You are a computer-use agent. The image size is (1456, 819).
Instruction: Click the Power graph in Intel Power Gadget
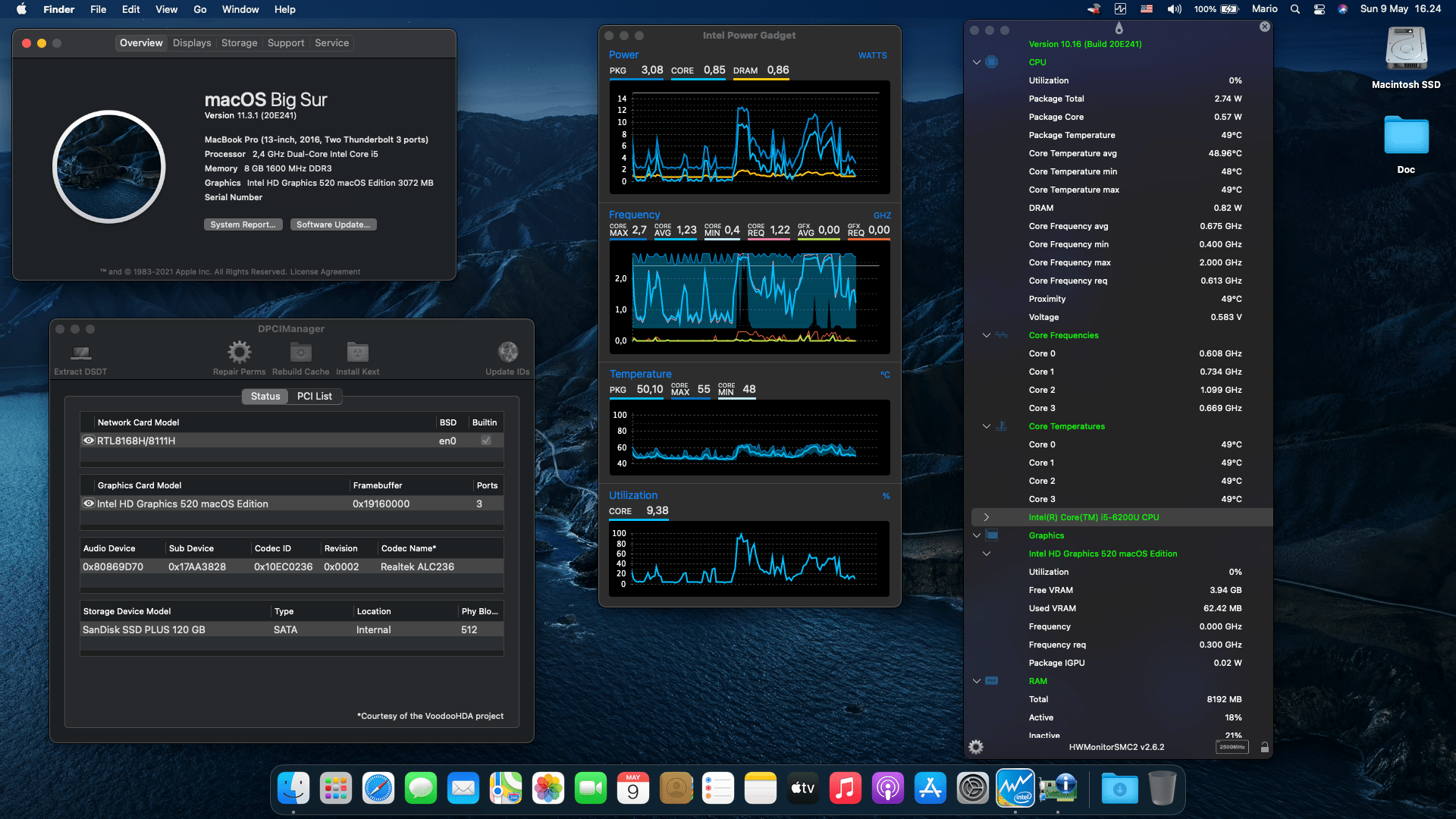pos(750,137)
